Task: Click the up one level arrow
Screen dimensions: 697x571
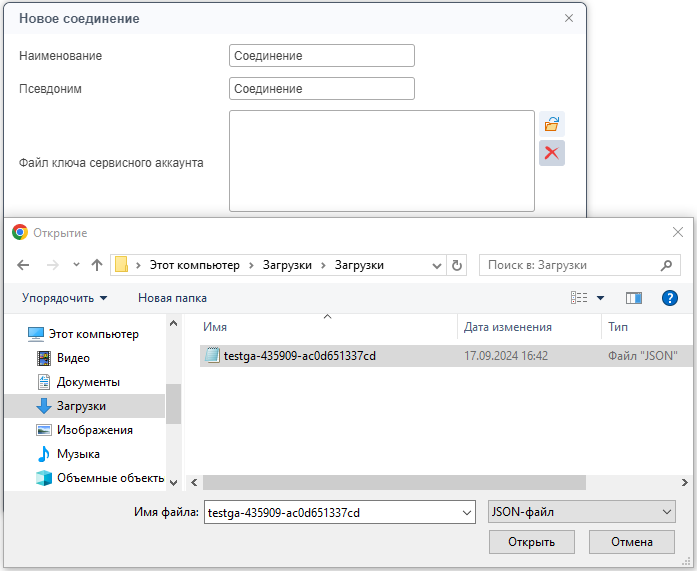Action: [x=97, y=265]
